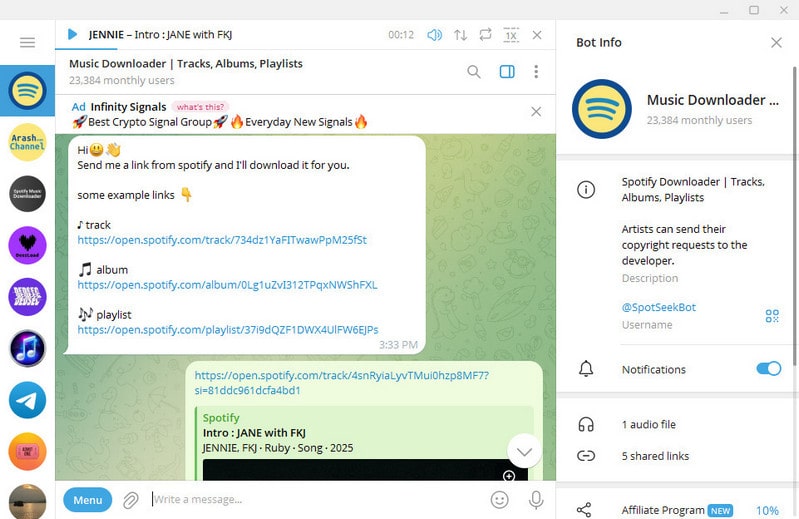Screen dimensions: 799x519
Task: Focus the Write a message field
Action: pyautogui.click(x=316, y=500)
